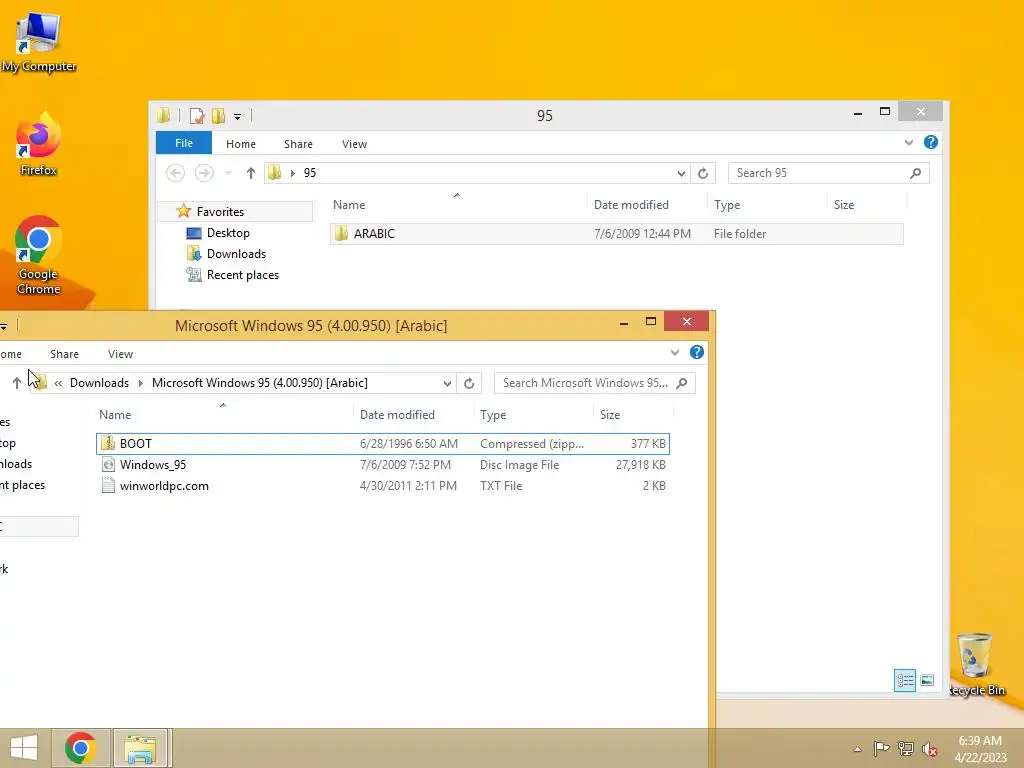Go up one level in Arabic window
Viewport: 1024px width, 768px height.
coord(16,383)
